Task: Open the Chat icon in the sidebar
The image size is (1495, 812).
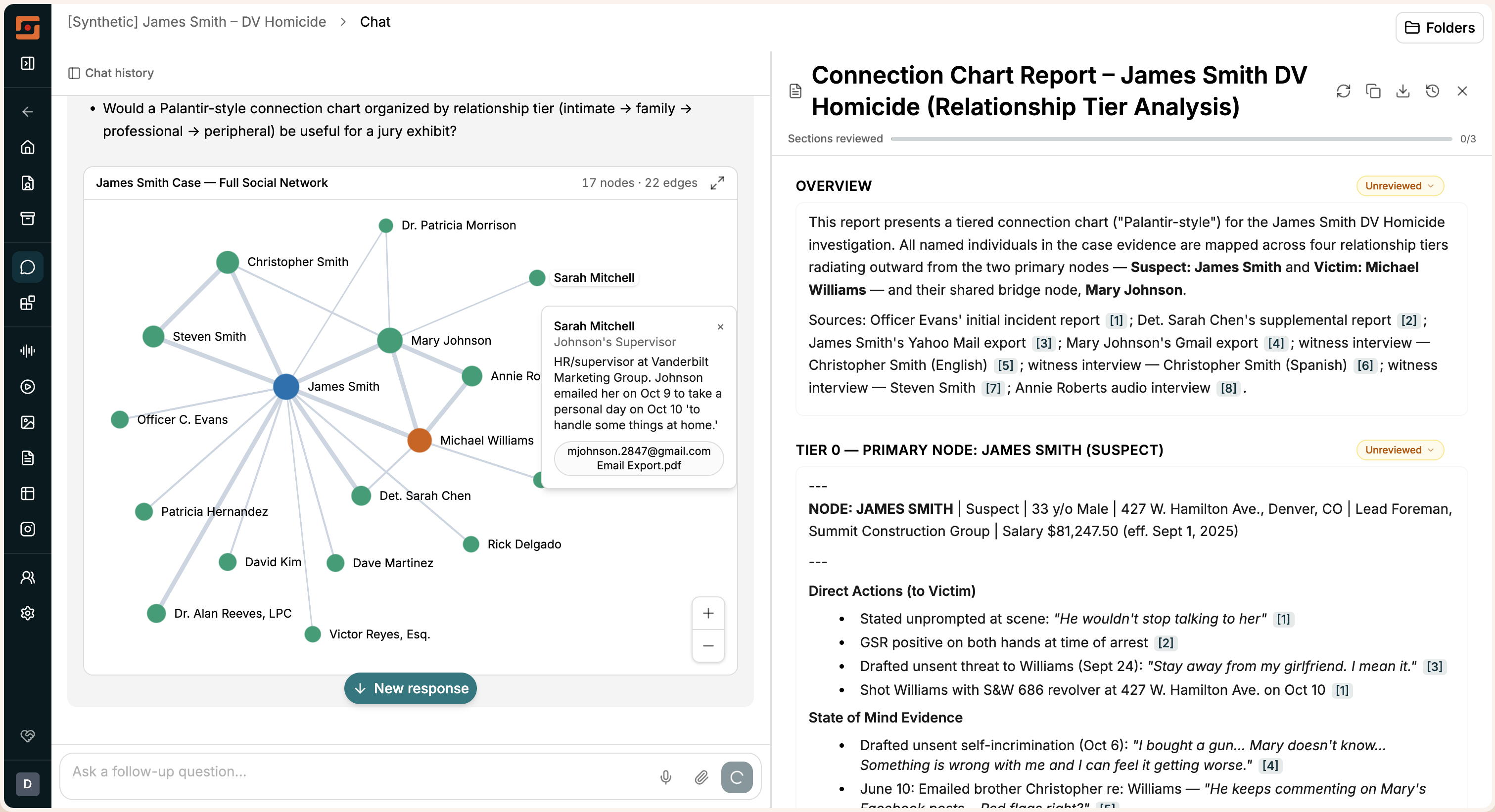Action: pyautogui.click(x=27, y=268)
